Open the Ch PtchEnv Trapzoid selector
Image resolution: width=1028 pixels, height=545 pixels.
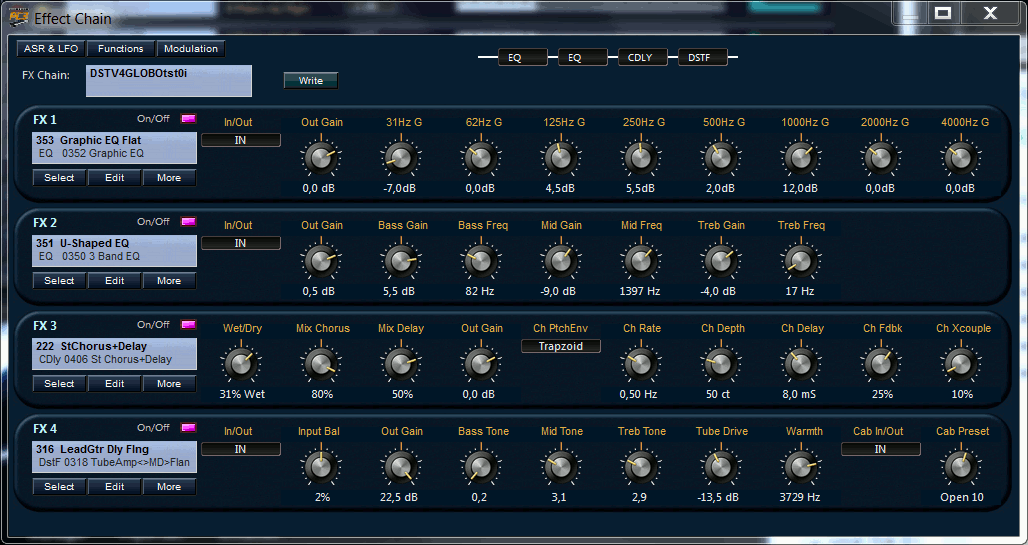tap(560, 346)
